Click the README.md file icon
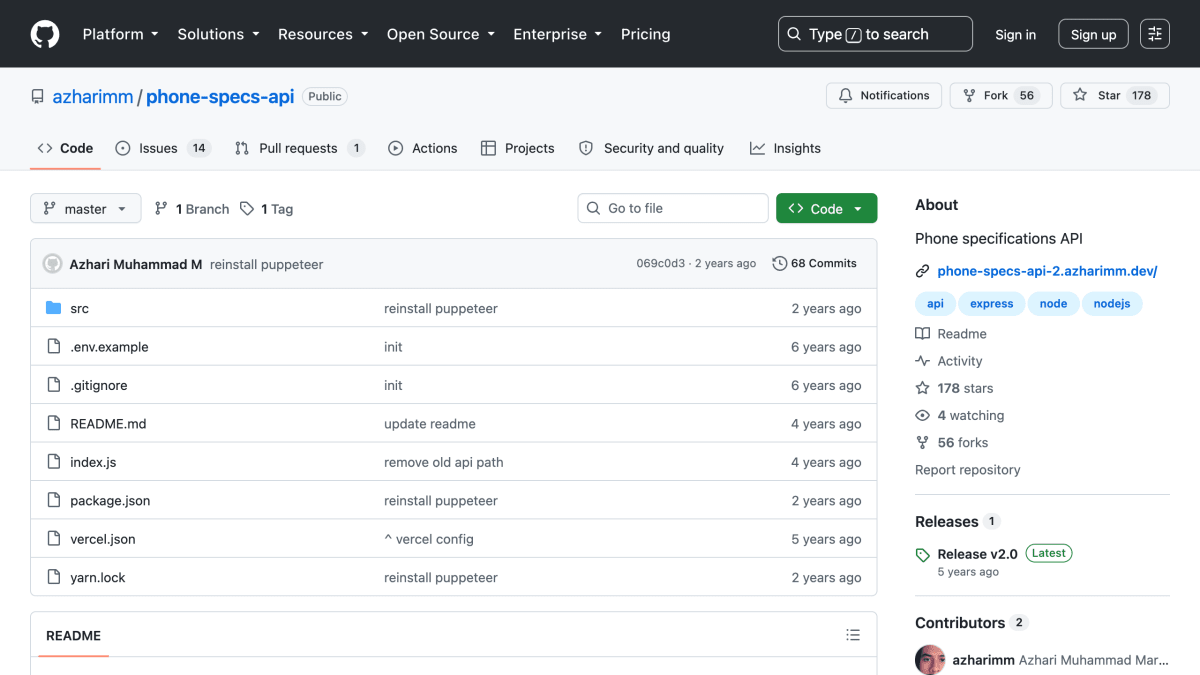Screen dimensions: 1200x675 pos(54,424)
